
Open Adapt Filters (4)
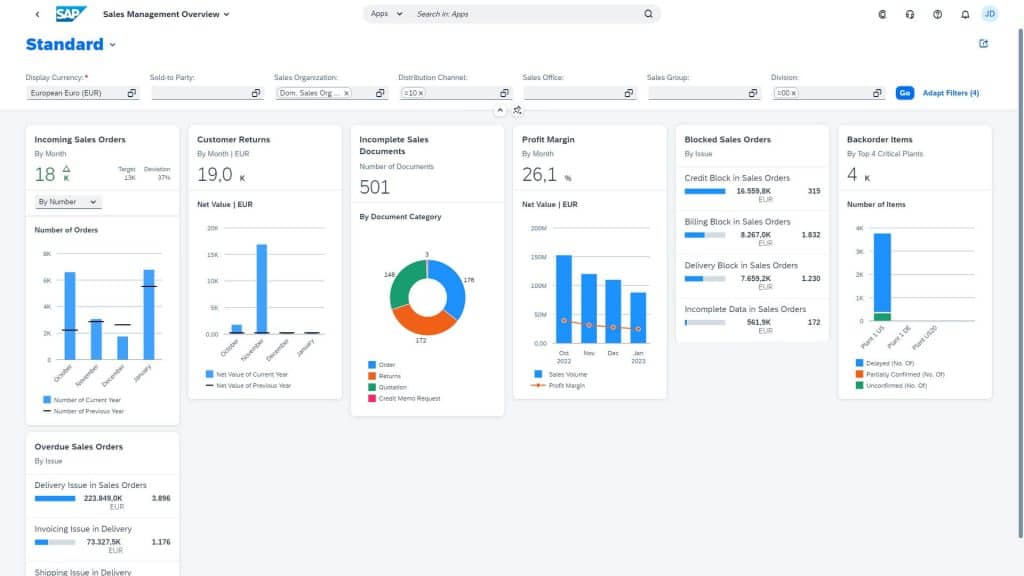[950, 93]
